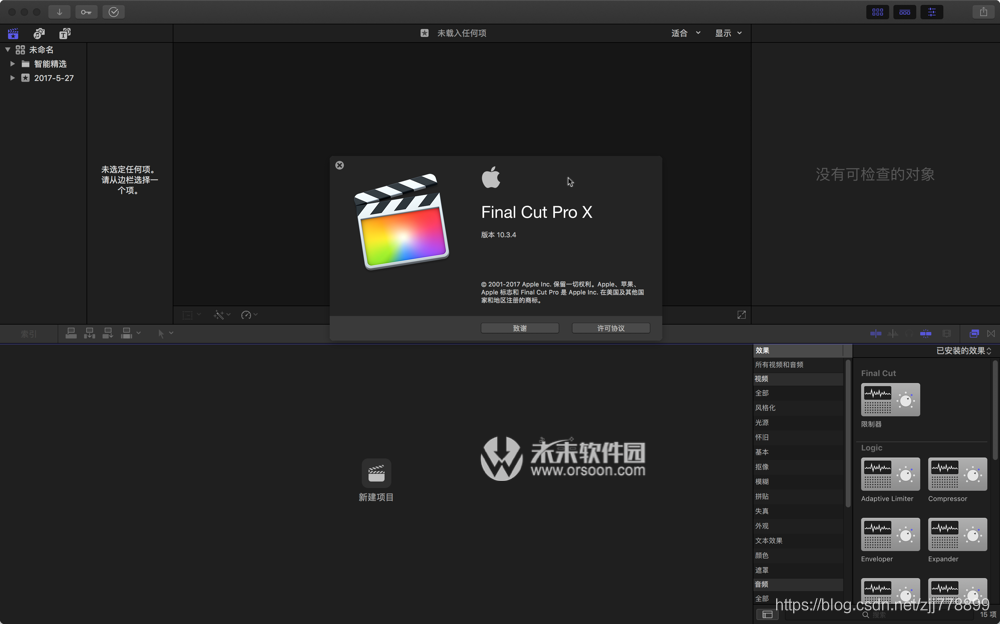Click the connect clip edit icon
The height and width of the screenshot is (624, 1000).
point(71,334)
